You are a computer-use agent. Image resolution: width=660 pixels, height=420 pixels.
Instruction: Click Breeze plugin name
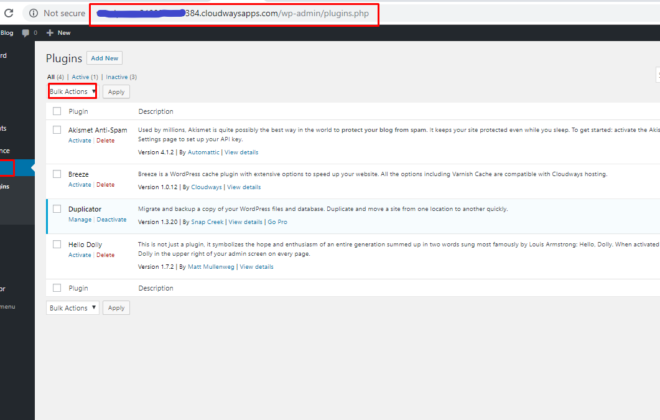click(x=78, y=174)
